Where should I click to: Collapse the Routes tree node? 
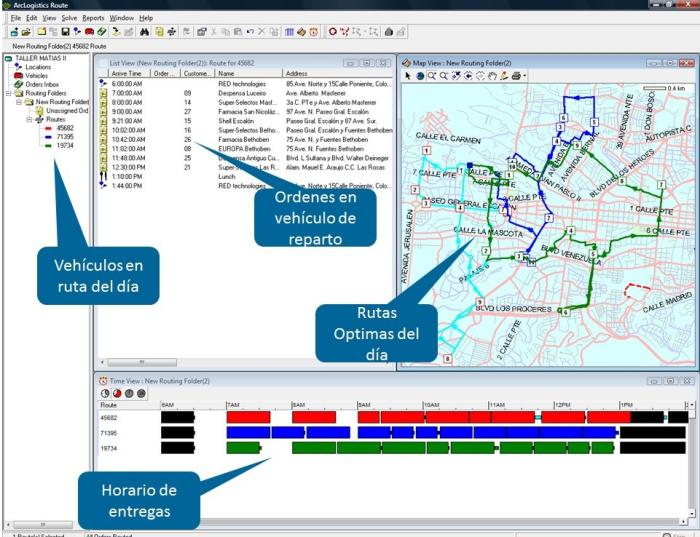tap(29, 119)
